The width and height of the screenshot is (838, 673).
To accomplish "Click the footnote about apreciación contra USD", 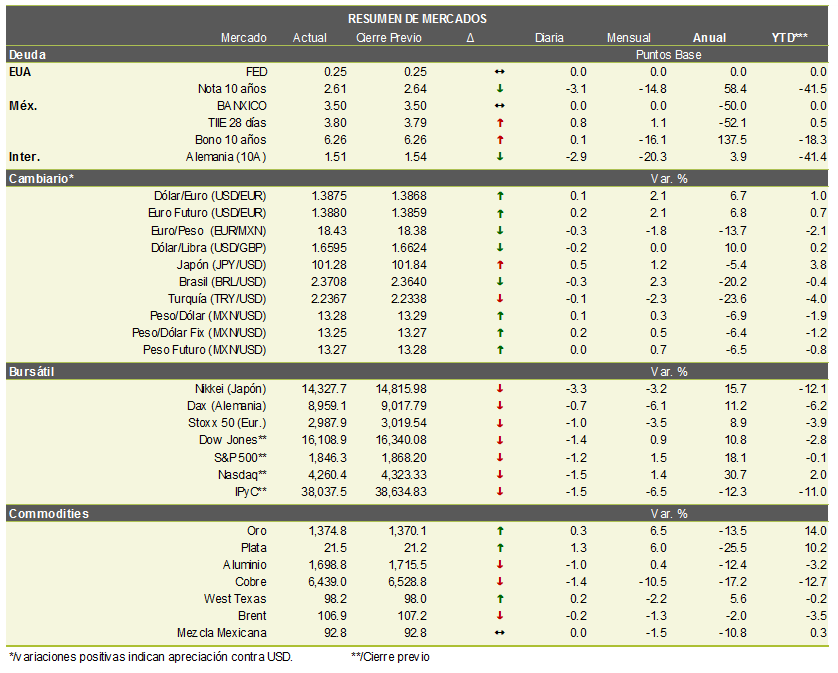I will pos(151,656).
